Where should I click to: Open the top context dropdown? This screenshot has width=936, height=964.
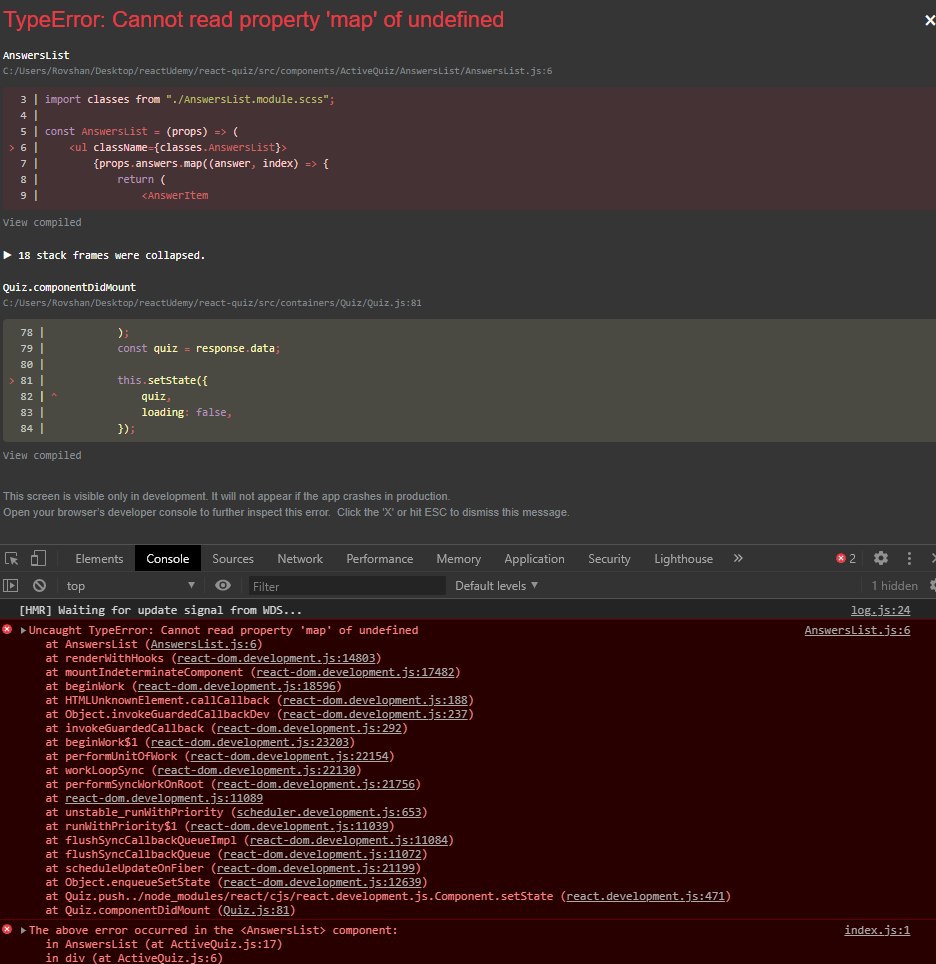[130, 586]
